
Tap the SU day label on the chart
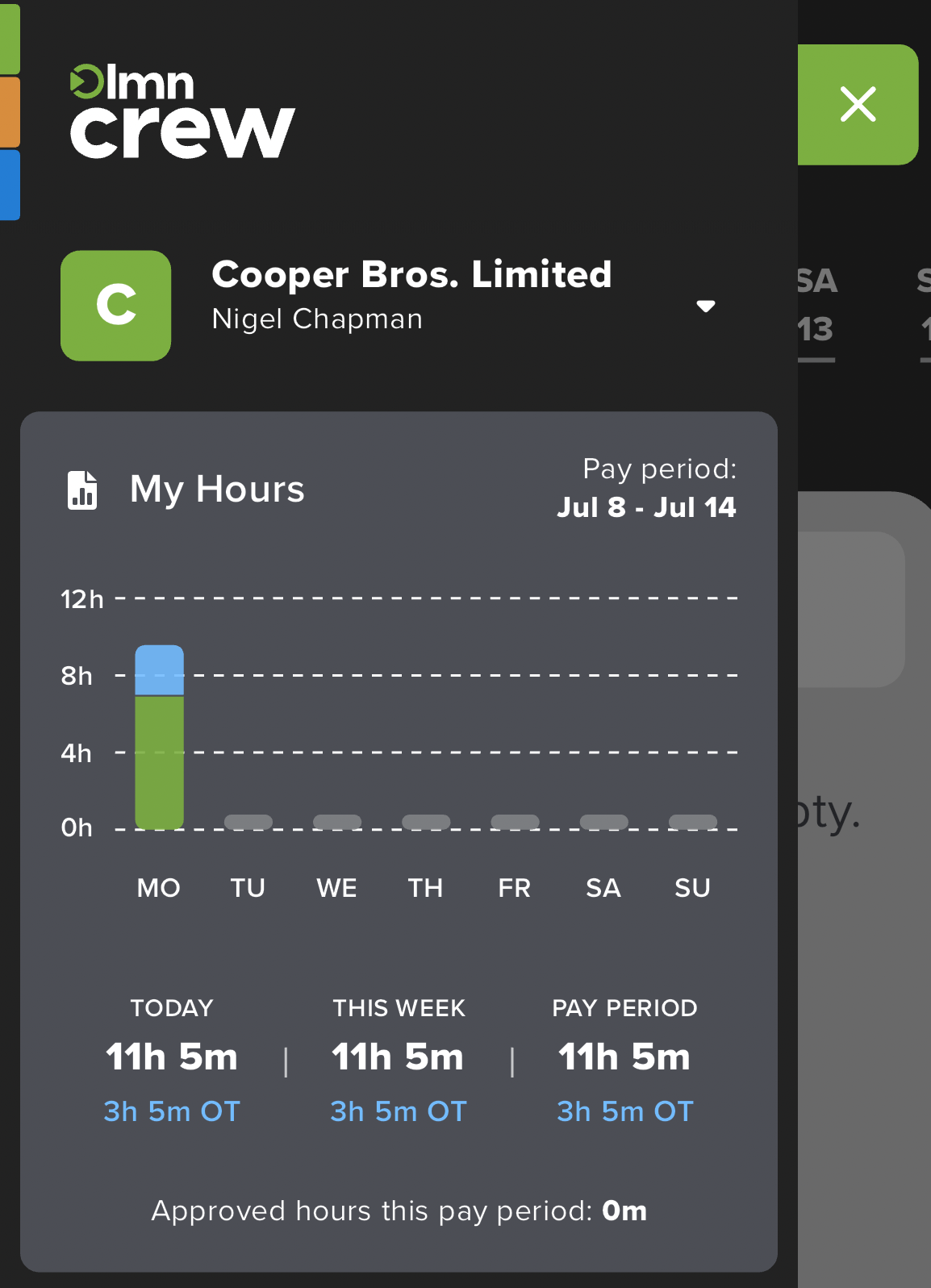point(692,887)
